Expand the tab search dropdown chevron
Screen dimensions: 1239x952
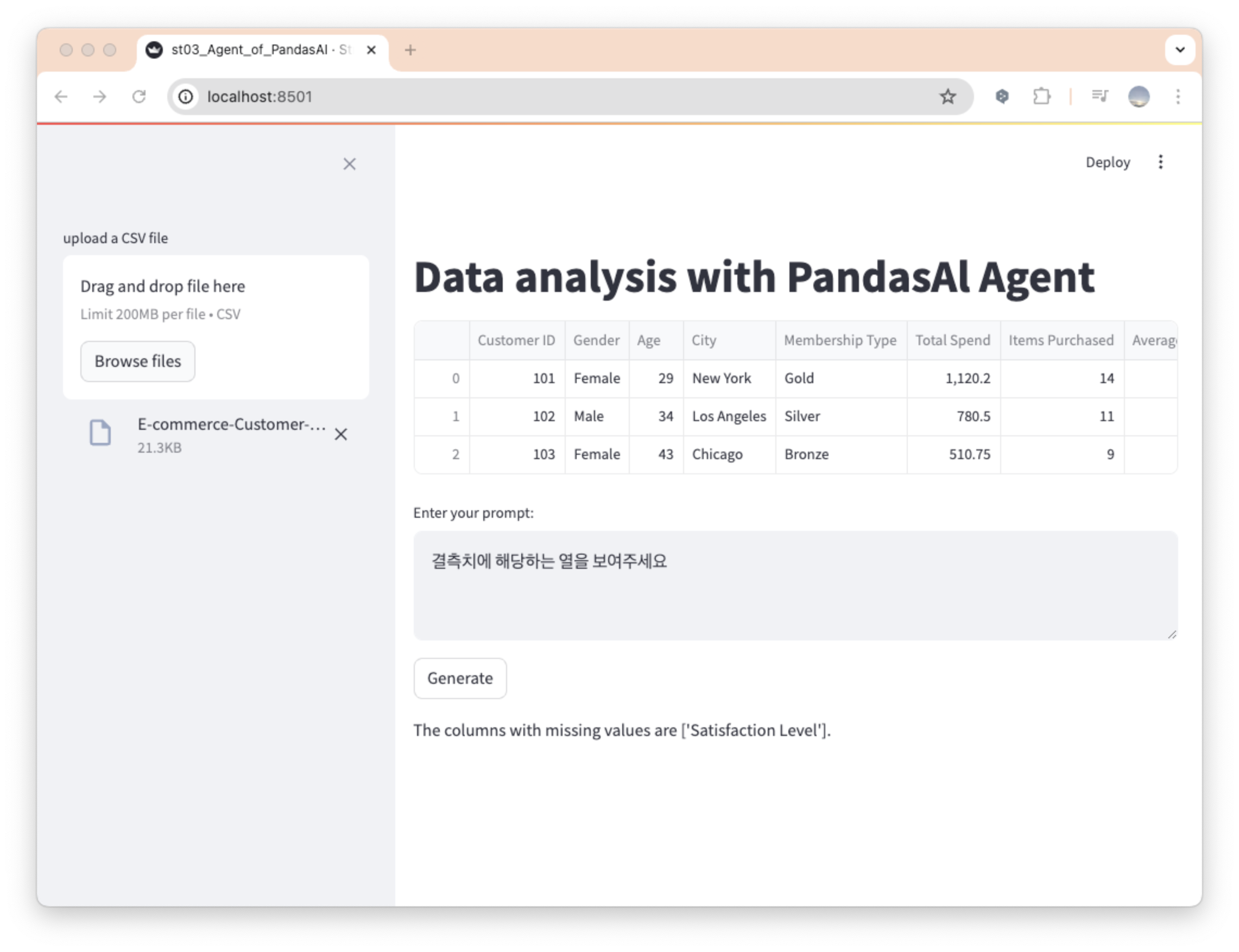tap(1179, 50)
